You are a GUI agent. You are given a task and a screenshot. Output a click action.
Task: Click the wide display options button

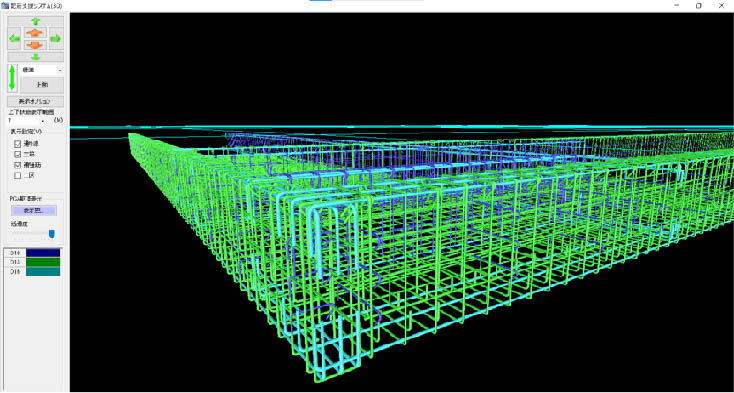point(36,102)
